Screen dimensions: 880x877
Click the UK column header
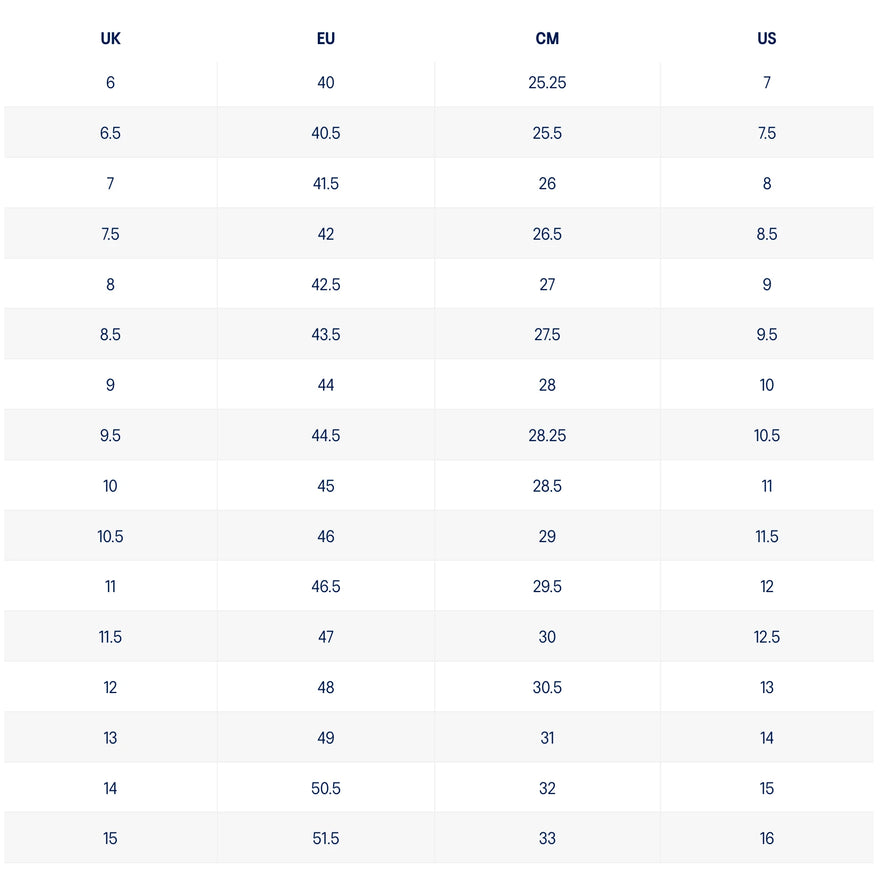[x=110, y=39]
